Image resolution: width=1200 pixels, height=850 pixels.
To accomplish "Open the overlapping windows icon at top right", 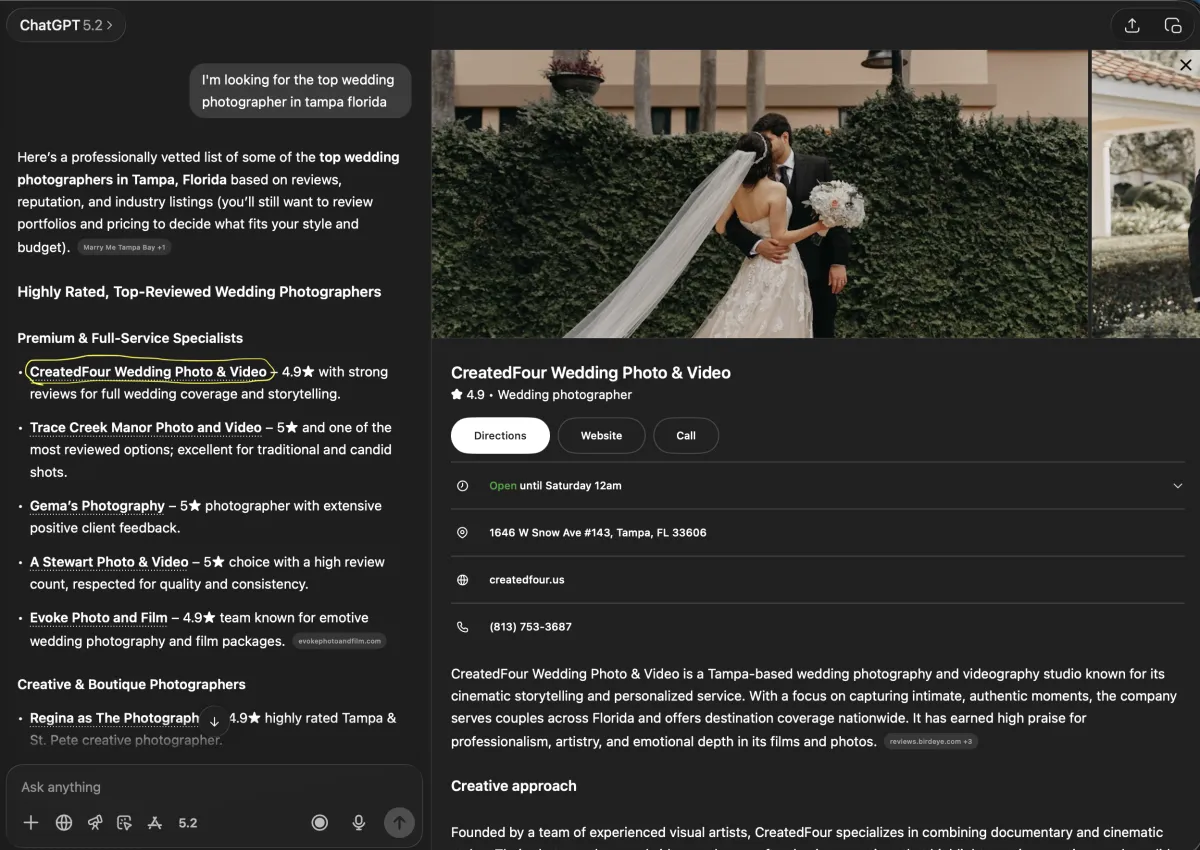I will (1173, 26).
